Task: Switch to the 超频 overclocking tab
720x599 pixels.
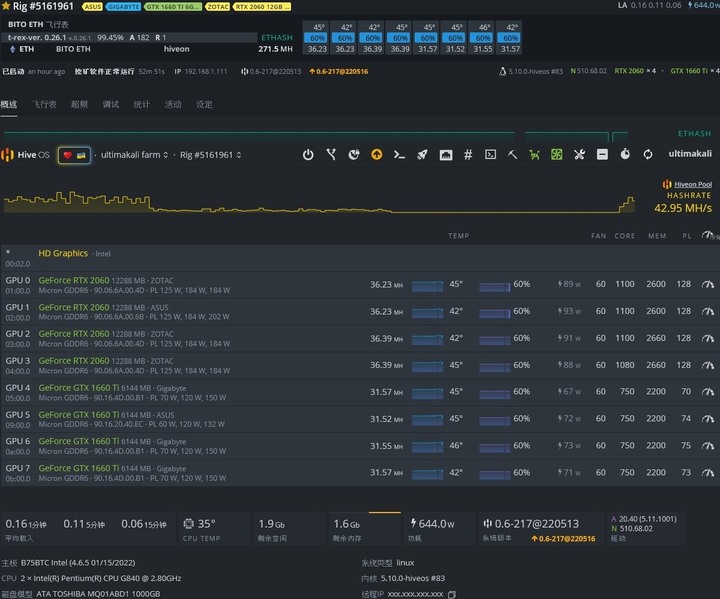Action: click(x=79, y=104)
